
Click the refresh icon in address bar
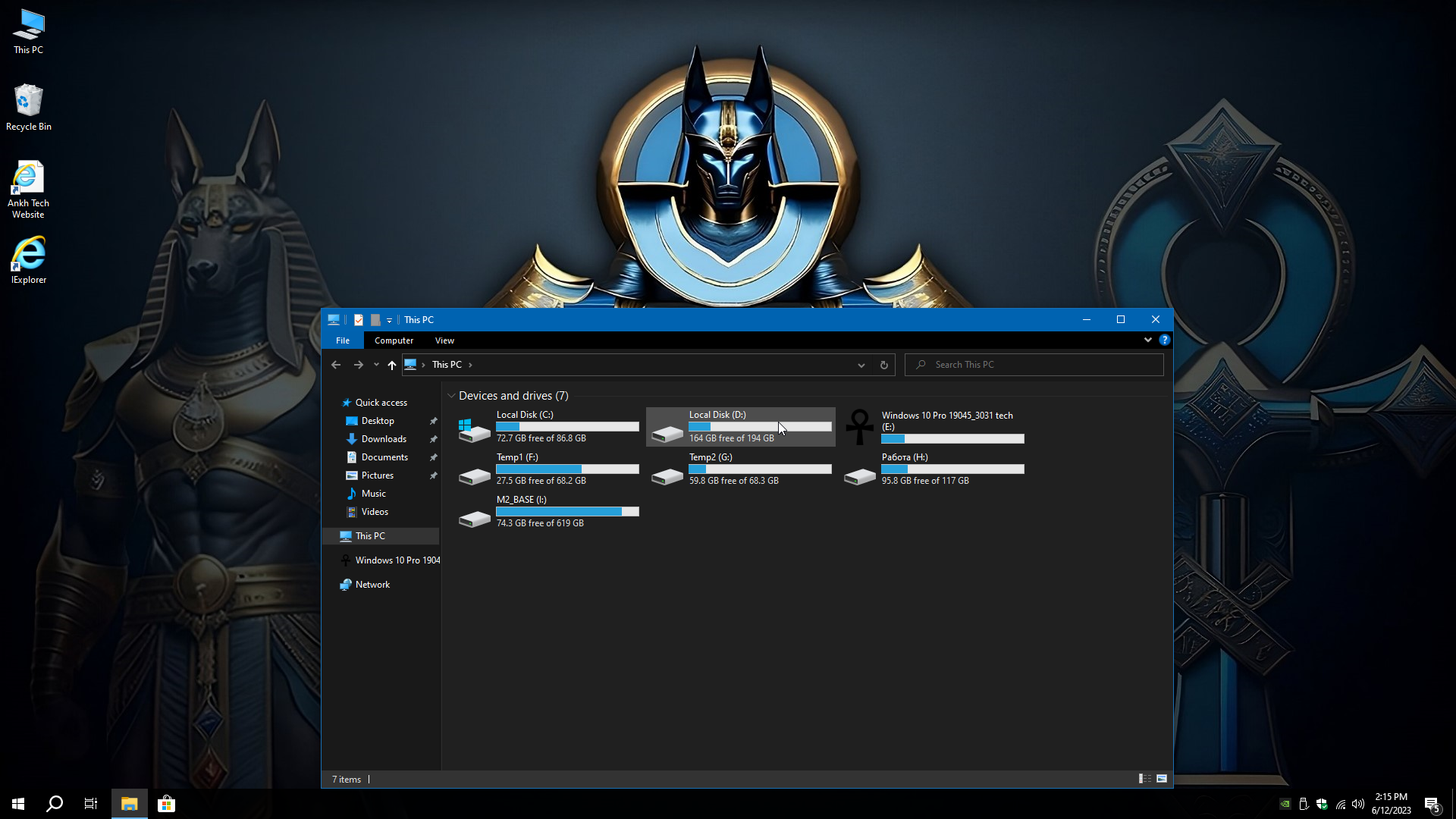point(883,365)
